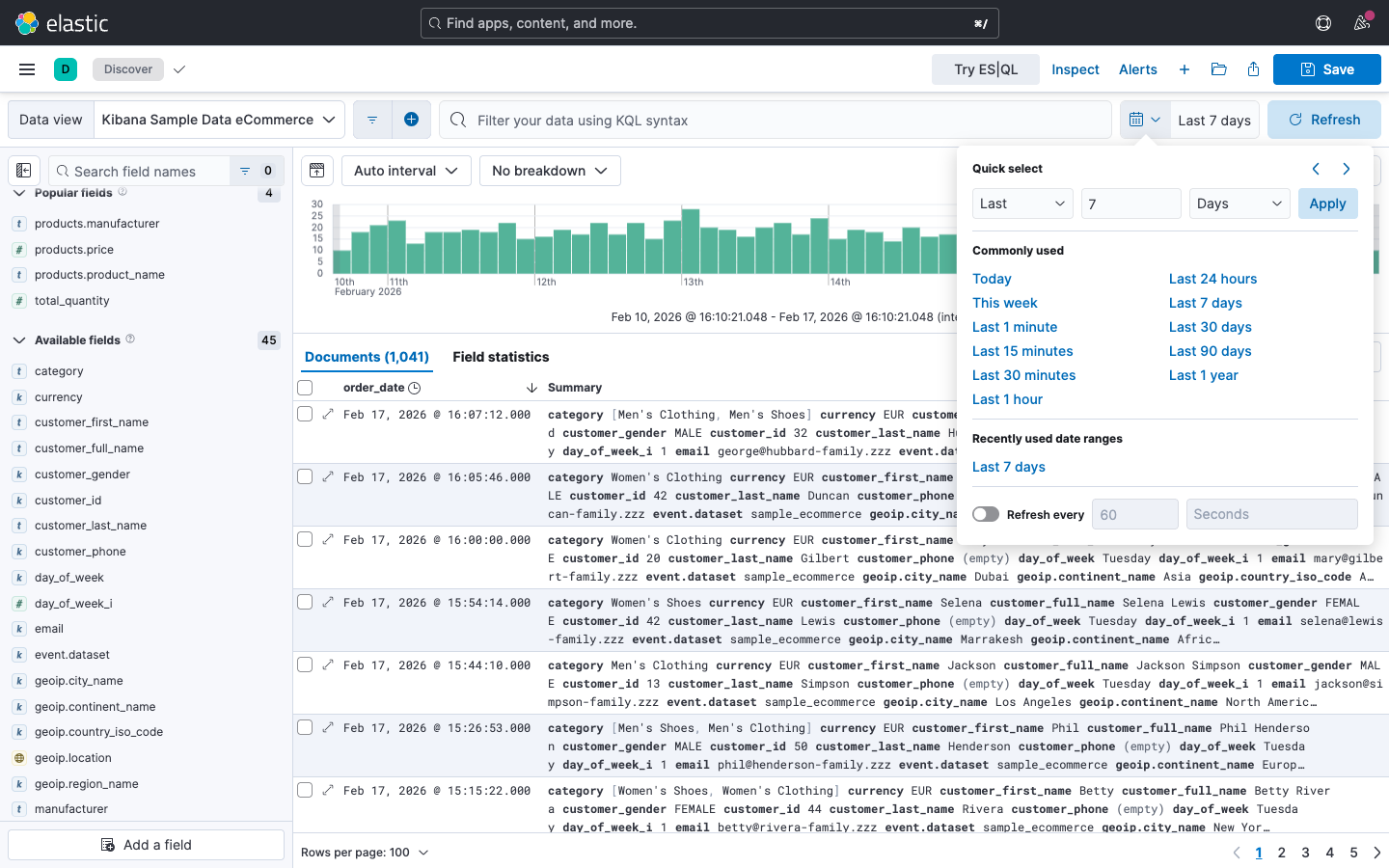Open the Auto interval dropdown
Viewport: 1389px width, 868px height.
point(406,171)
